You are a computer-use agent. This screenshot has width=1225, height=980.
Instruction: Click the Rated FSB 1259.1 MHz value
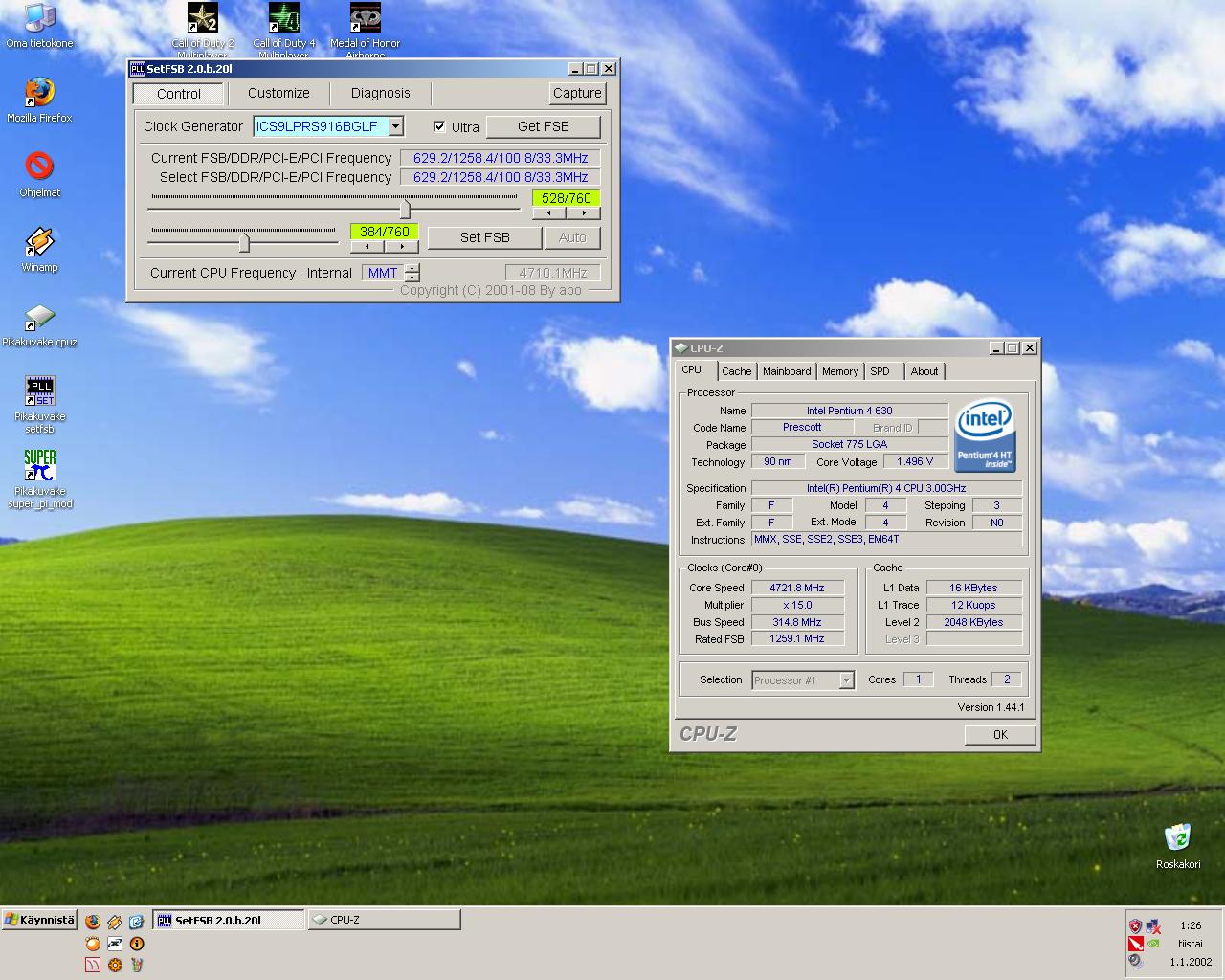[797, 638]
